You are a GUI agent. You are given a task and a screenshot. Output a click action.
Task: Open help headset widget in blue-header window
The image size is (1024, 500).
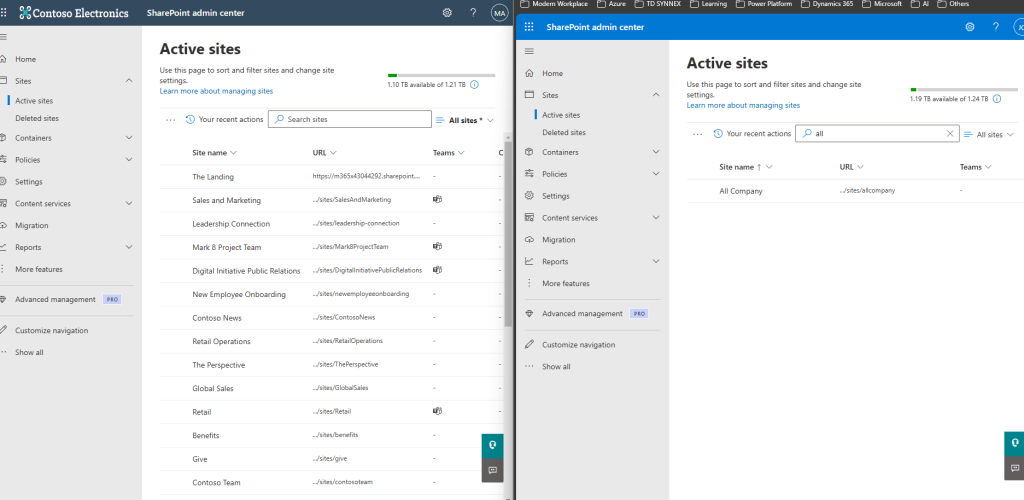tap(1014, 443)
